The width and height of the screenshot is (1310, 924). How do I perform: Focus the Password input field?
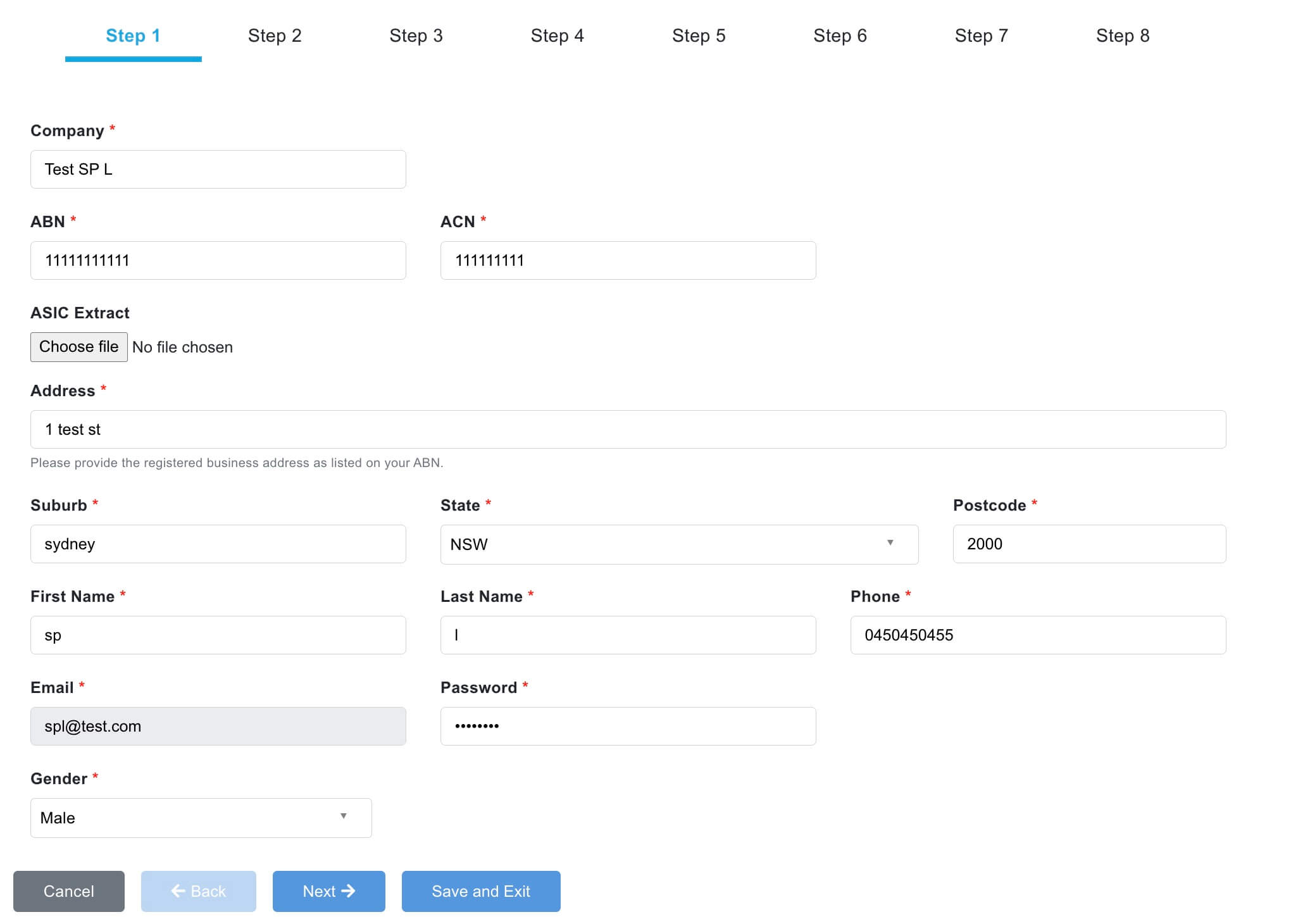628,726
